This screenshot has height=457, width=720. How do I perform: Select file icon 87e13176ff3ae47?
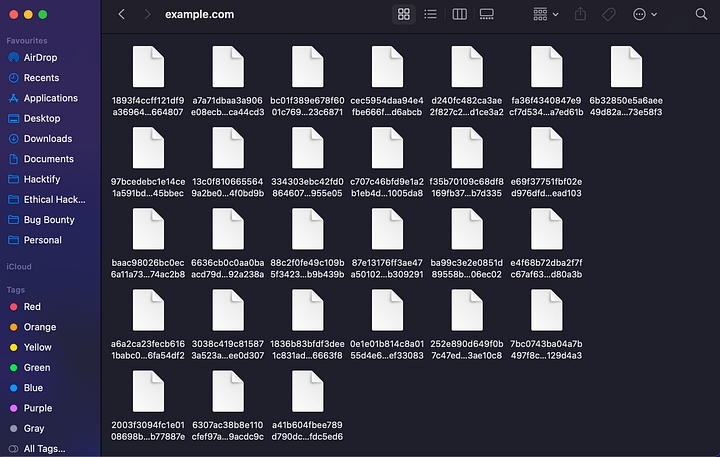pyautogui.click(x=387, y=229)
